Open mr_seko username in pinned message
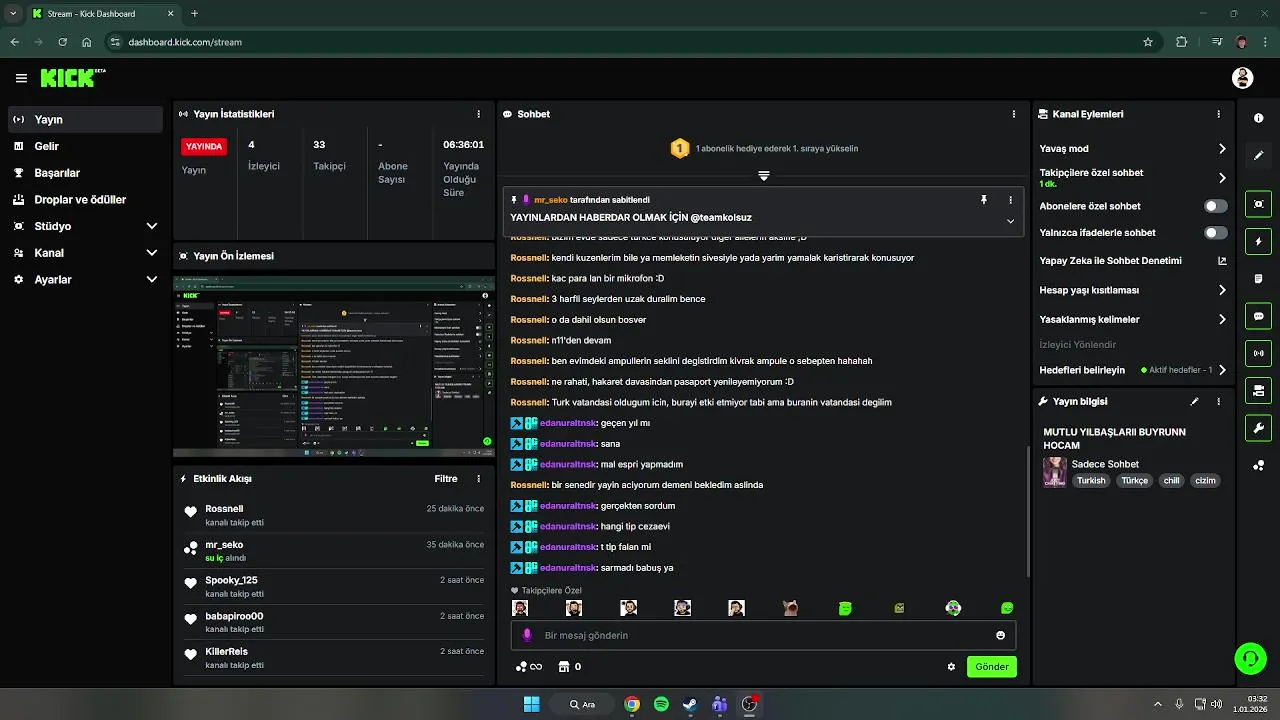Screen dimensions: 1280x720 pos(550,200)
